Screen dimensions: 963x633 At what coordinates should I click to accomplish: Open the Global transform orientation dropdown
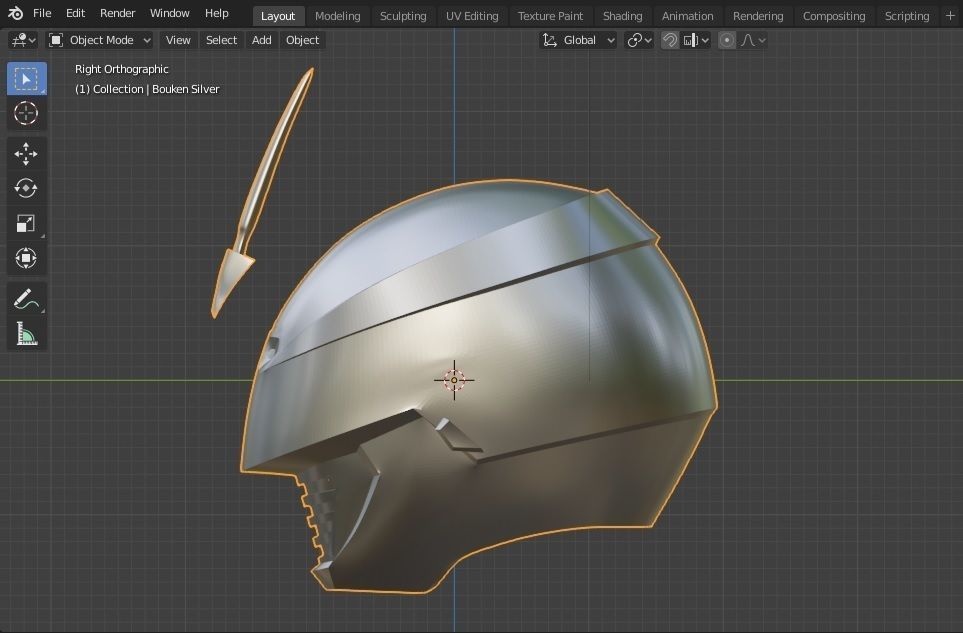[x=578, y=41]
